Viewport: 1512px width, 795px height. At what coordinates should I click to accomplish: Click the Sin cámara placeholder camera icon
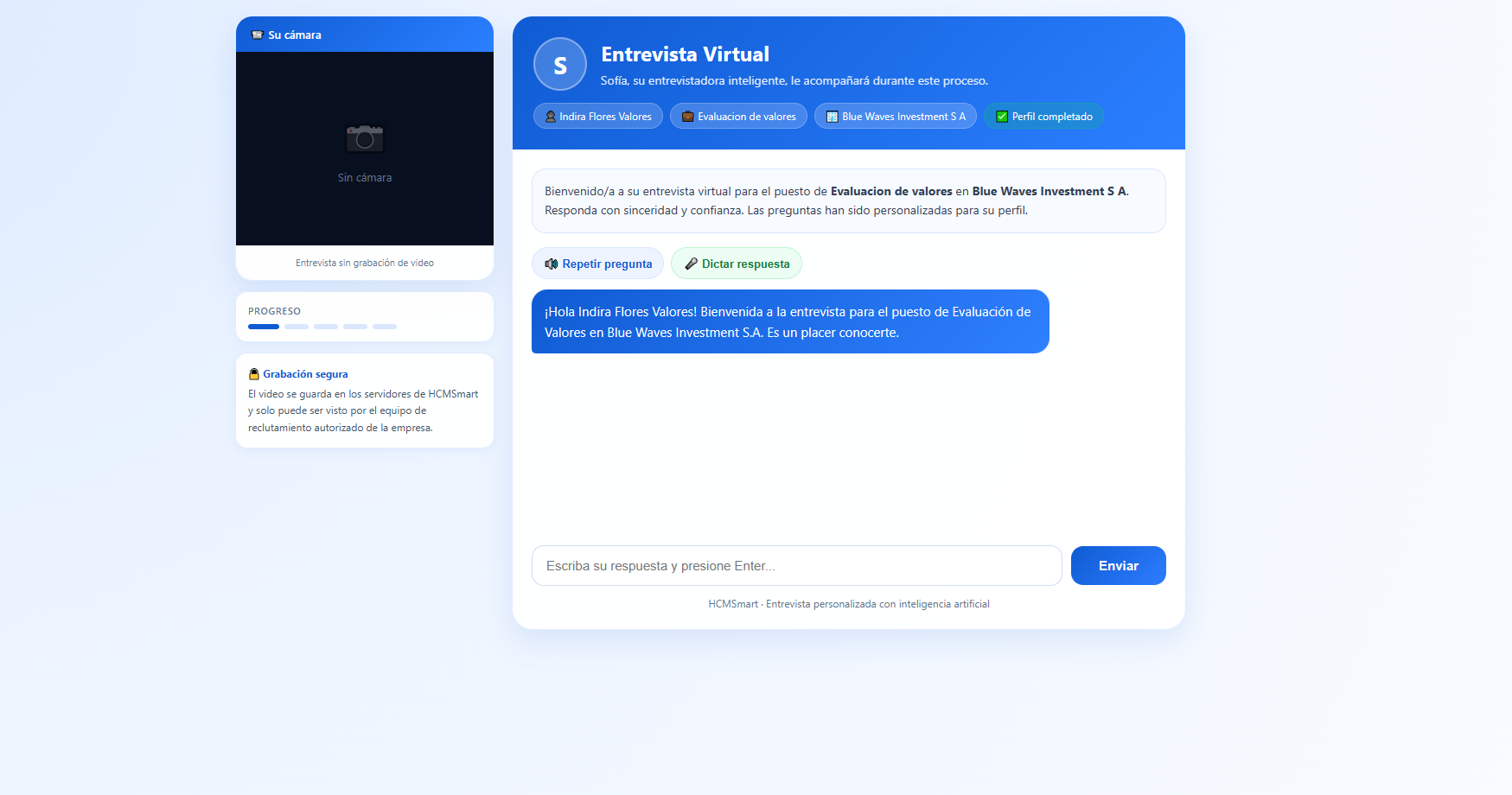point(365,138)
